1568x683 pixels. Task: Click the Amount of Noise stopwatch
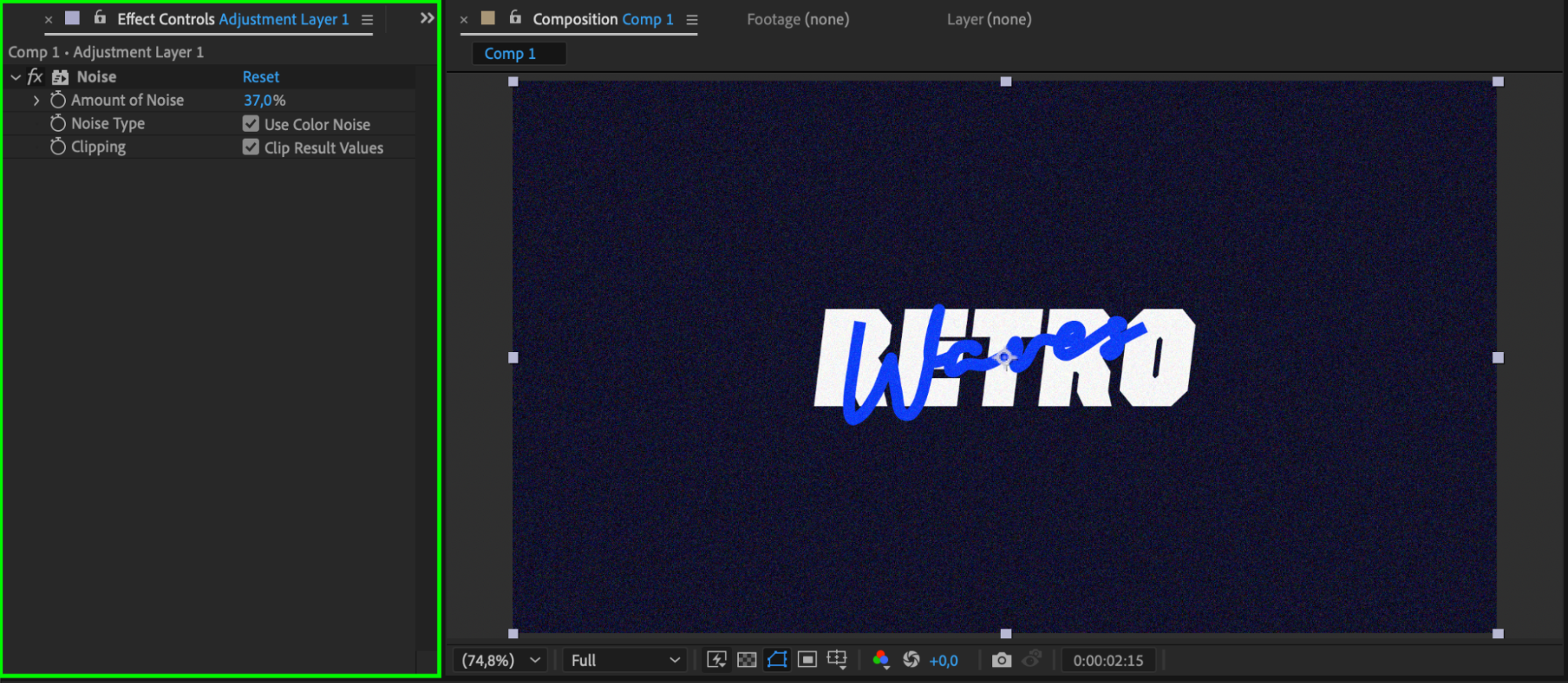(58, 100)
